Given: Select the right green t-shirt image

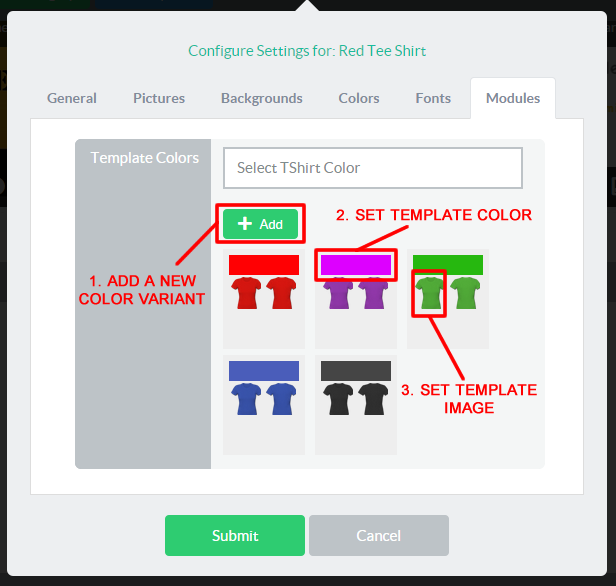Looking at the screenshot, I should 465,293.
